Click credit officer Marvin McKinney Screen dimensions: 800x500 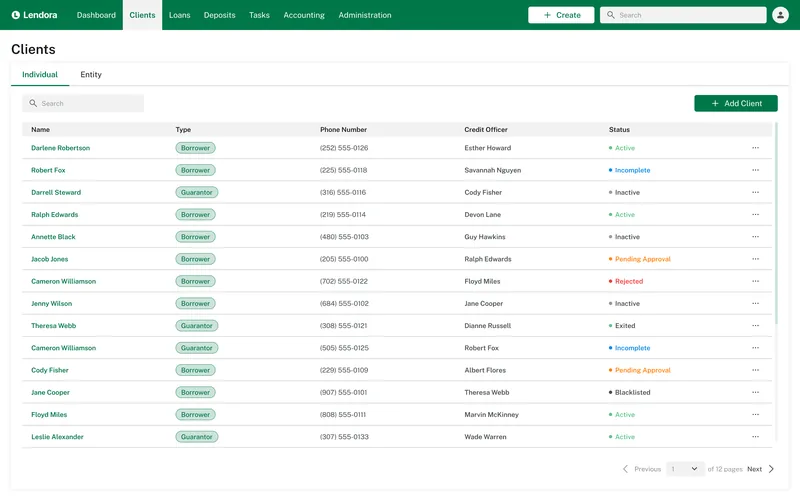tap(491, 414)
